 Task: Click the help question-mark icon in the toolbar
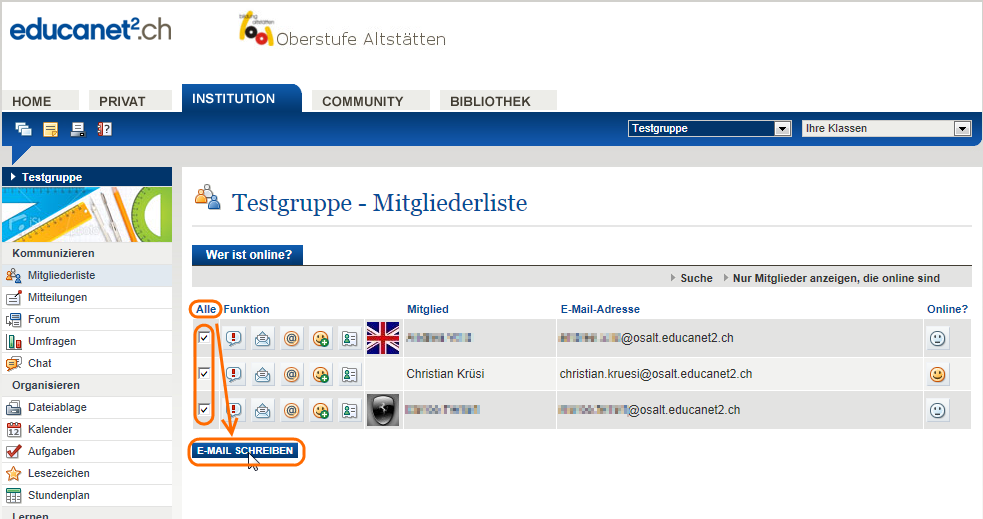tap(104, 129)
